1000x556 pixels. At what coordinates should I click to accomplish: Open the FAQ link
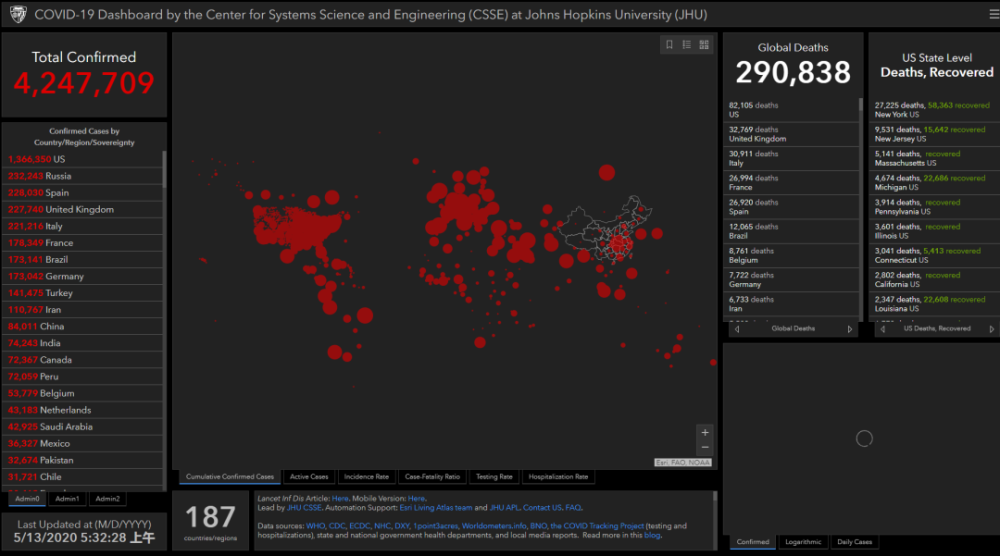pos(573,508)
